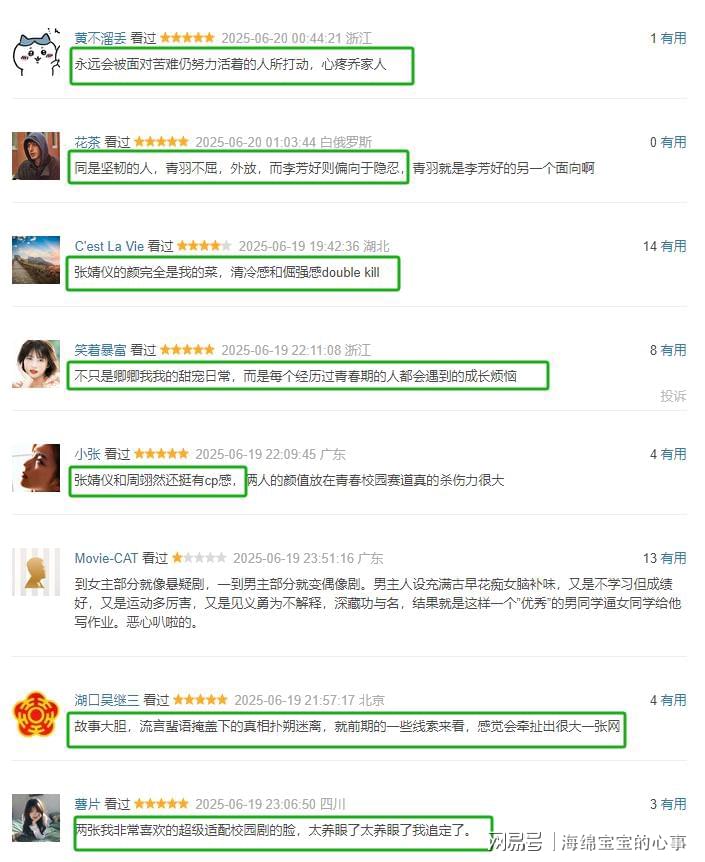Click 湖口吴继三's red flower emblem avatar
The height and width of the screenshot is (862, 705).
coord(36,714)
